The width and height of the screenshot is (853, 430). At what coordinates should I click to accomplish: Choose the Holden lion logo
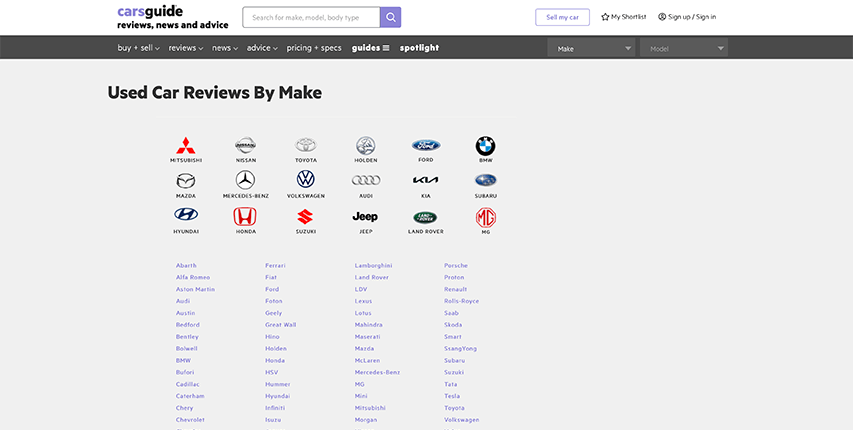click(x=366, y=145)
